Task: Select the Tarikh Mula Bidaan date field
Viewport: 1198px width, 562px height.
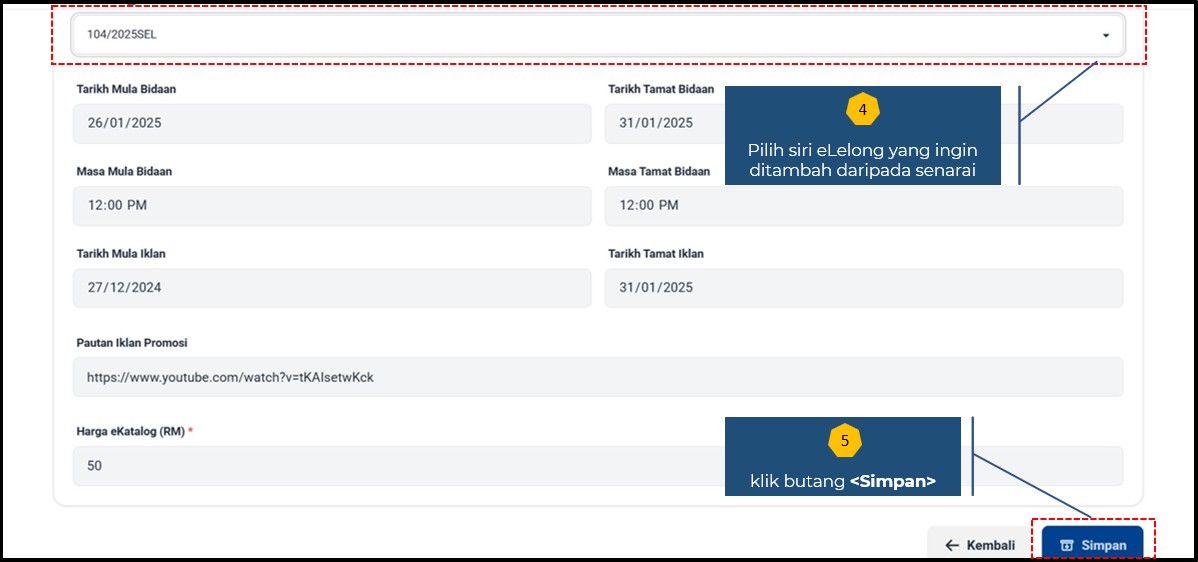Action: (332, 124)
